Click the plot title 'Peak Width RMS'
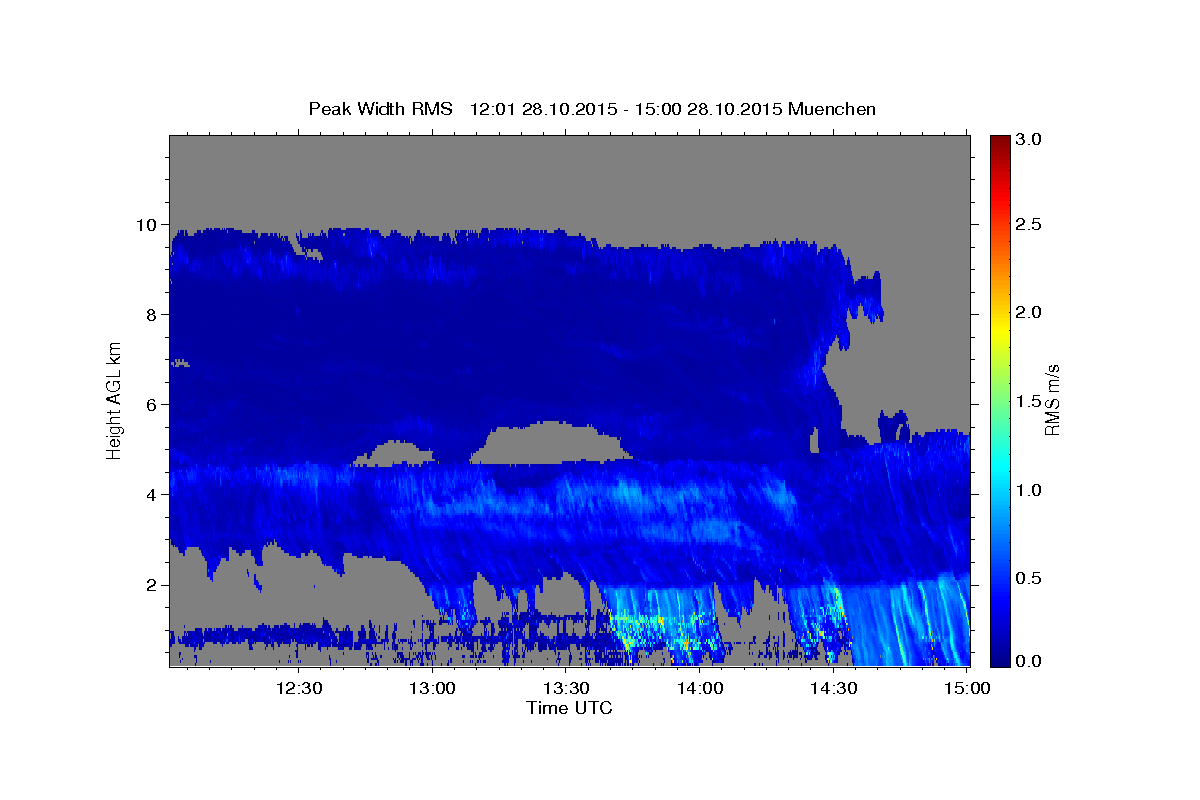The height and width of the screenshot is (800, 1200). pyautogui.click(x=380, y=109)
